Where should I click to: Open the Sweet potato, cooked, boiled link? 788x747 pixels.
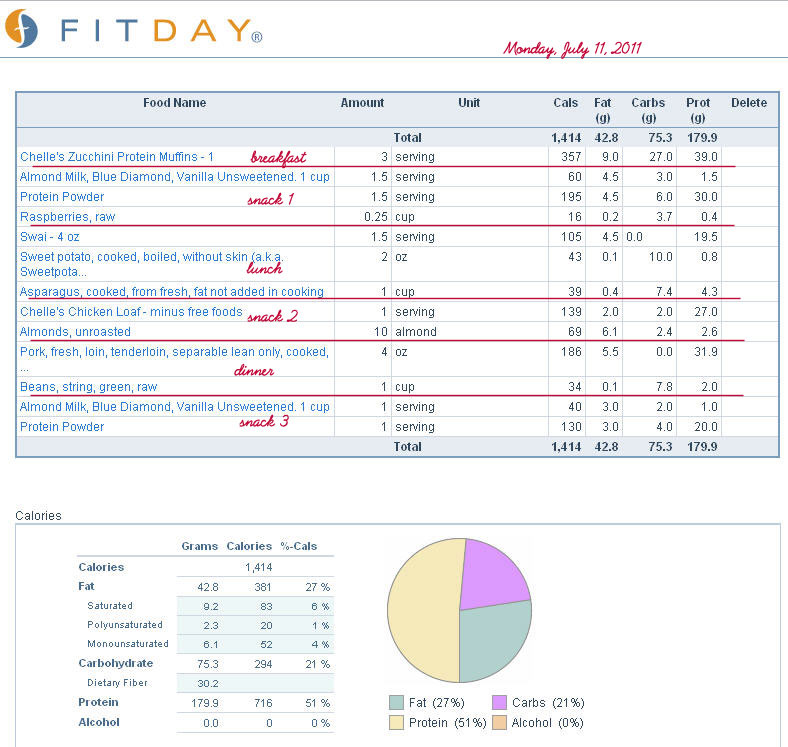point(151,264)
